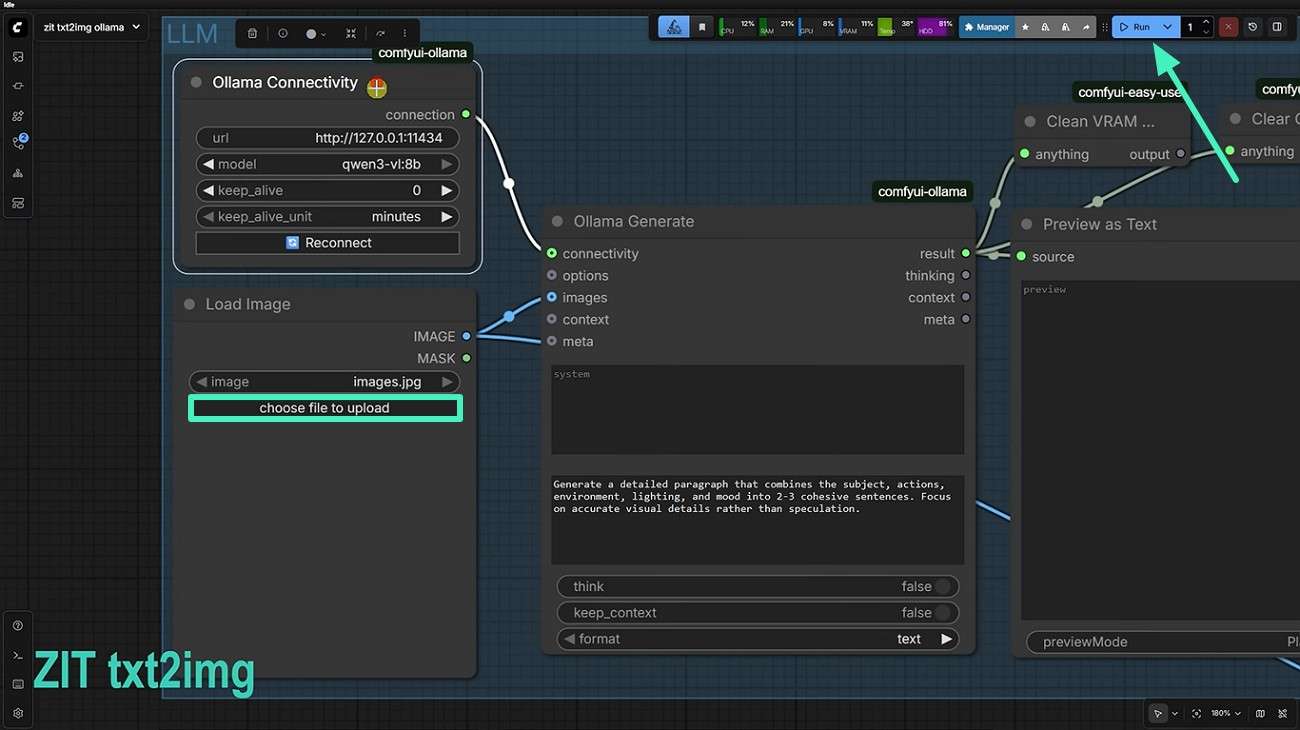Image resolution: width=1300 pixels, height=730 pixels.
Task: Click the Reconnect button
Action: (x=327, y=243)
